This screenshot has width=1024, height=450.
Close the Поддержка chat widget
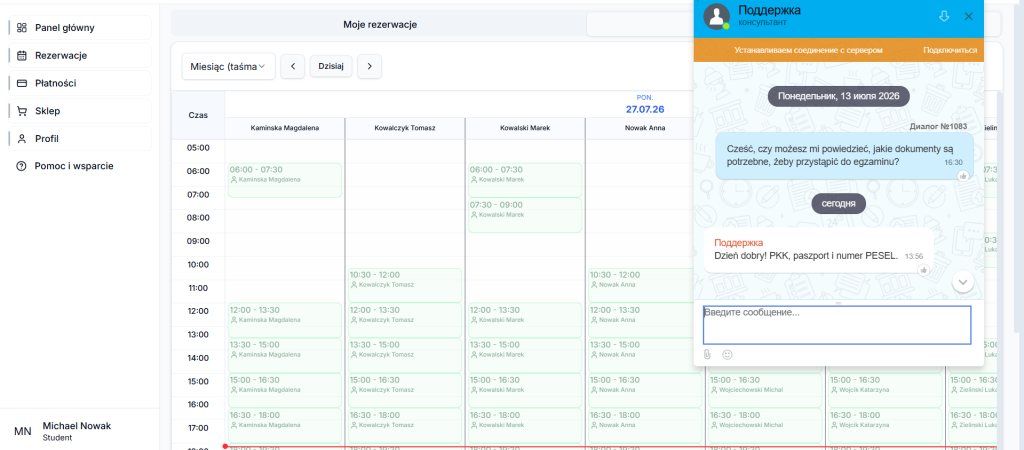point(968,16)
